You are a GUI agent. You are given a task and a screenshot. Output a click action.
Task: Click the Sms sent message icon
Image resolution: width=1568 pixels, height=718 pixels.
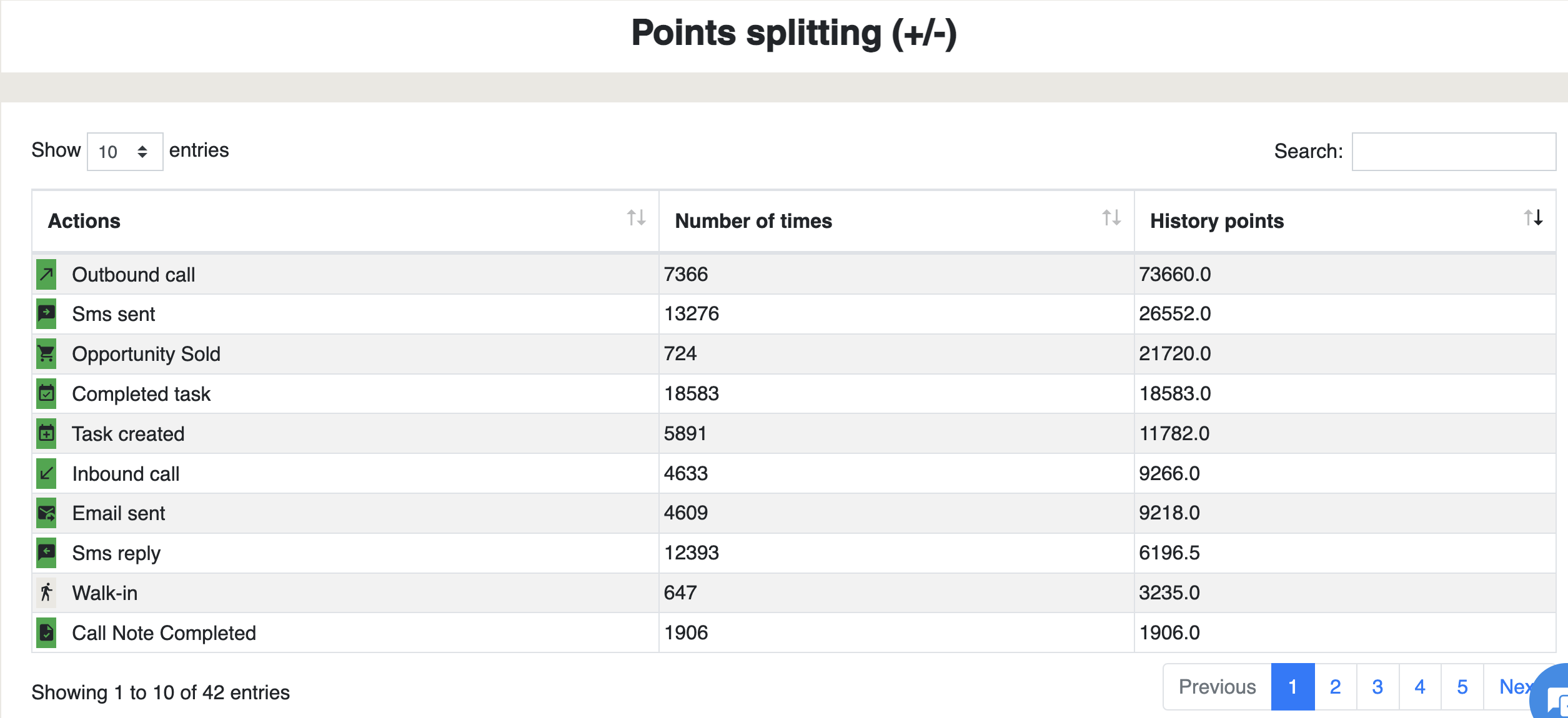[x=46, y=314]
